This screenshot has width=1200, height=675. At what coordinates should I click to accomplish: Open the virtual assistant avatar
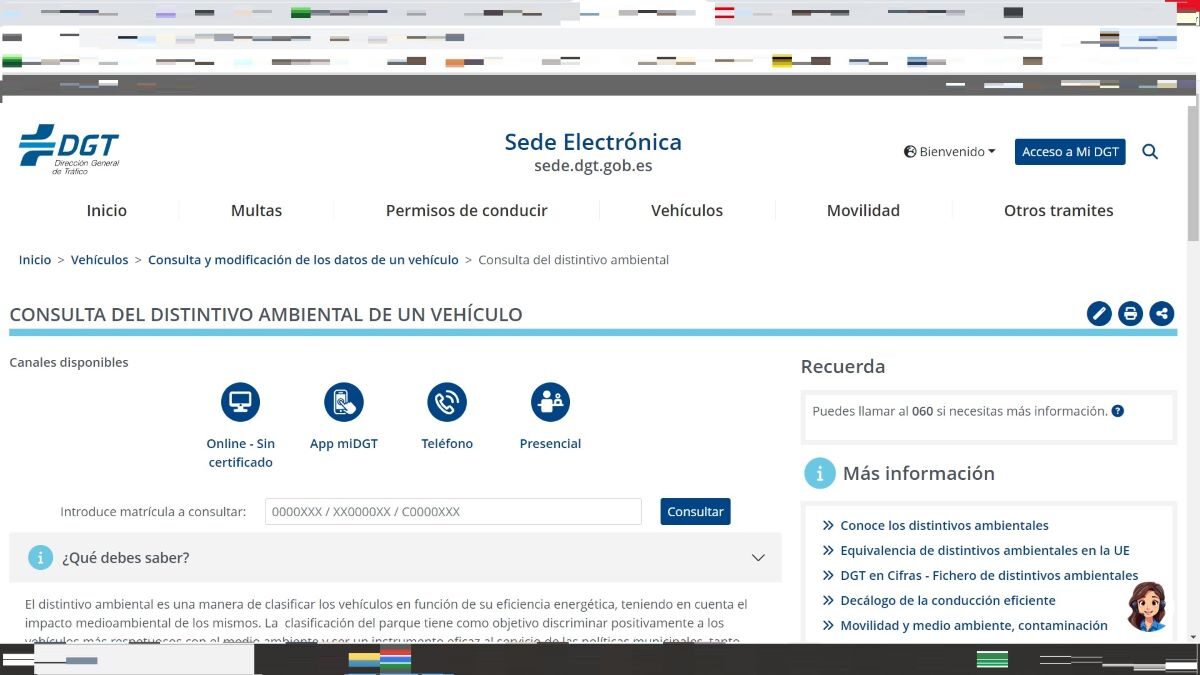1146,607
